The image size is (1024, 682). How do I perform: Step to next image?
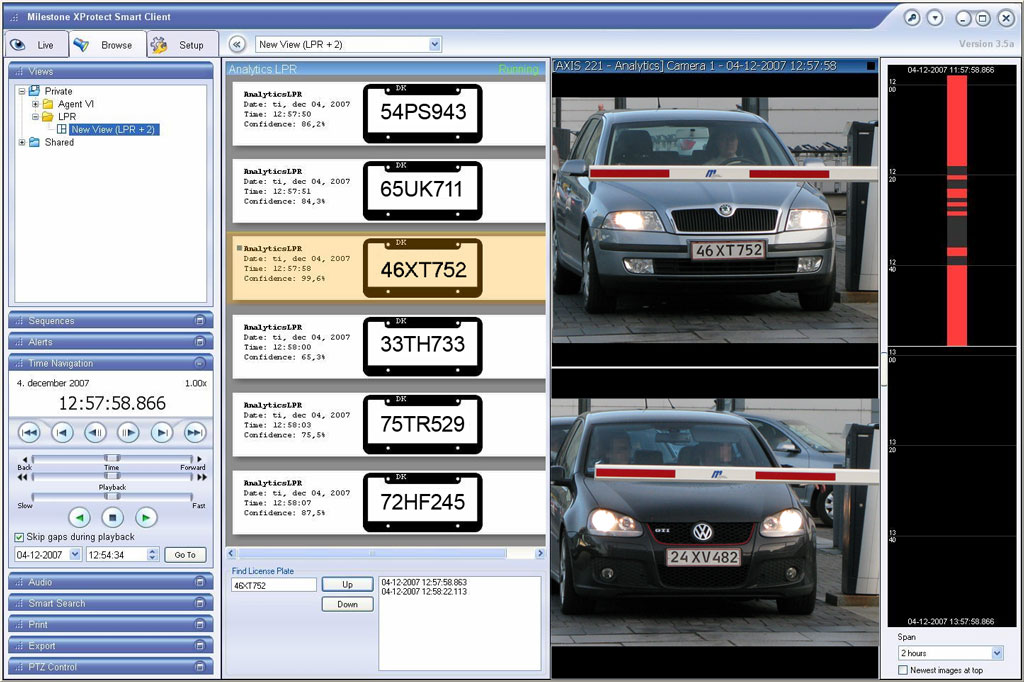point(129,432)
